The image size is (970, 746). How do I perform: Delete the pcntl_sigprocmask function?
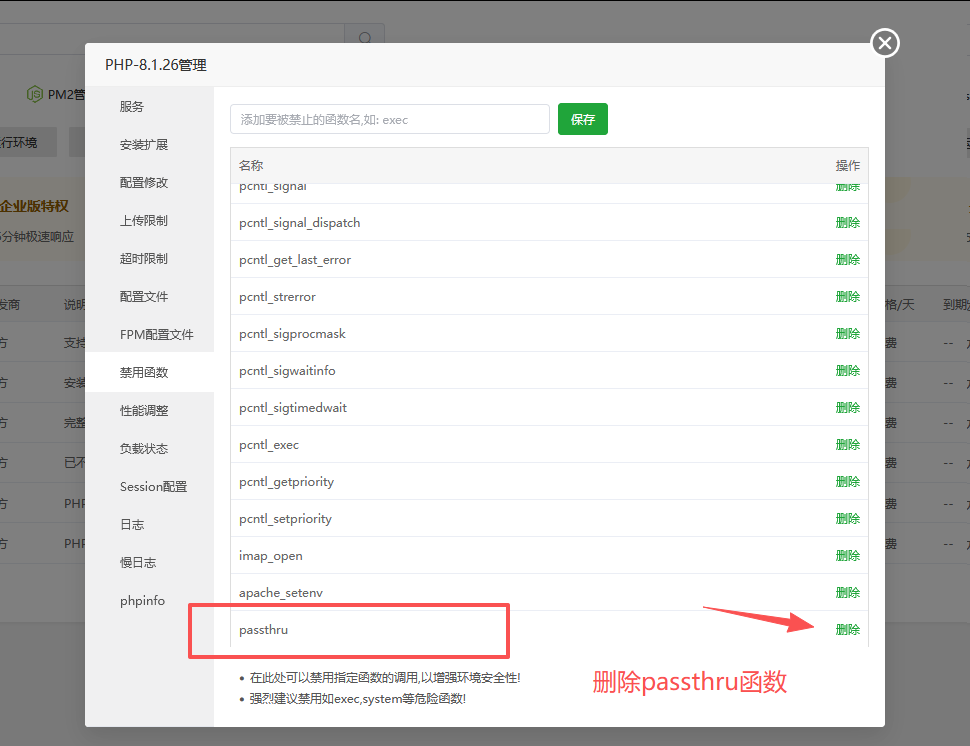[x=848, y=333]
